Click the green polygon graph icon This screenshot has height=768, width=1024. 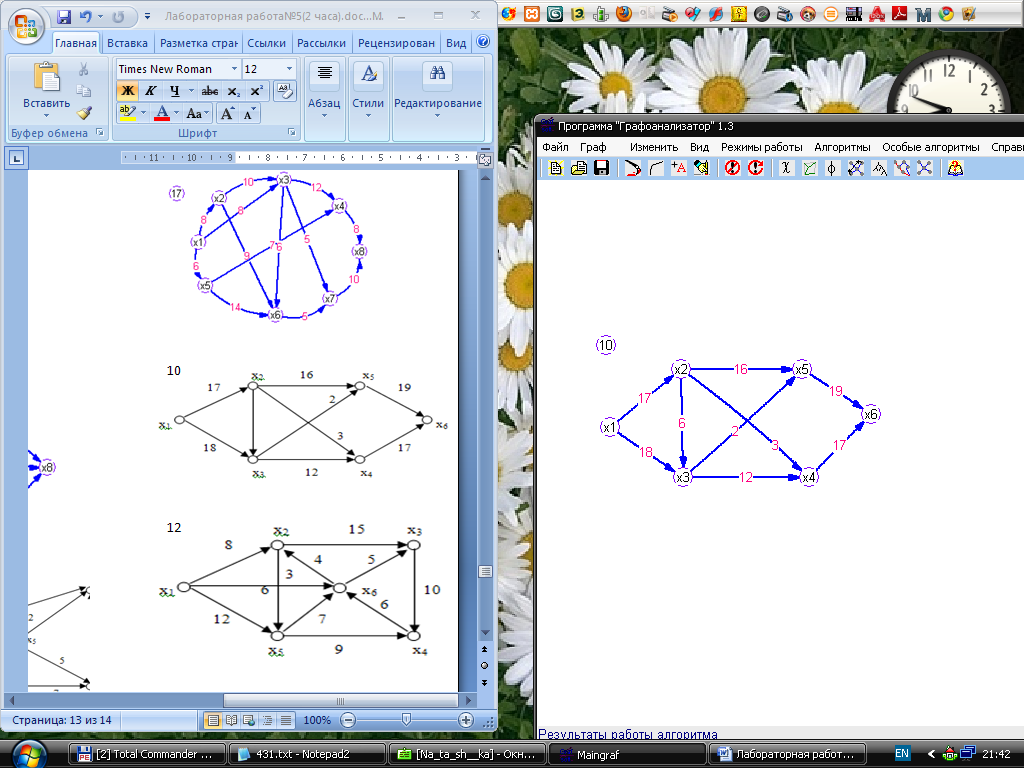[x=809, y=168]
